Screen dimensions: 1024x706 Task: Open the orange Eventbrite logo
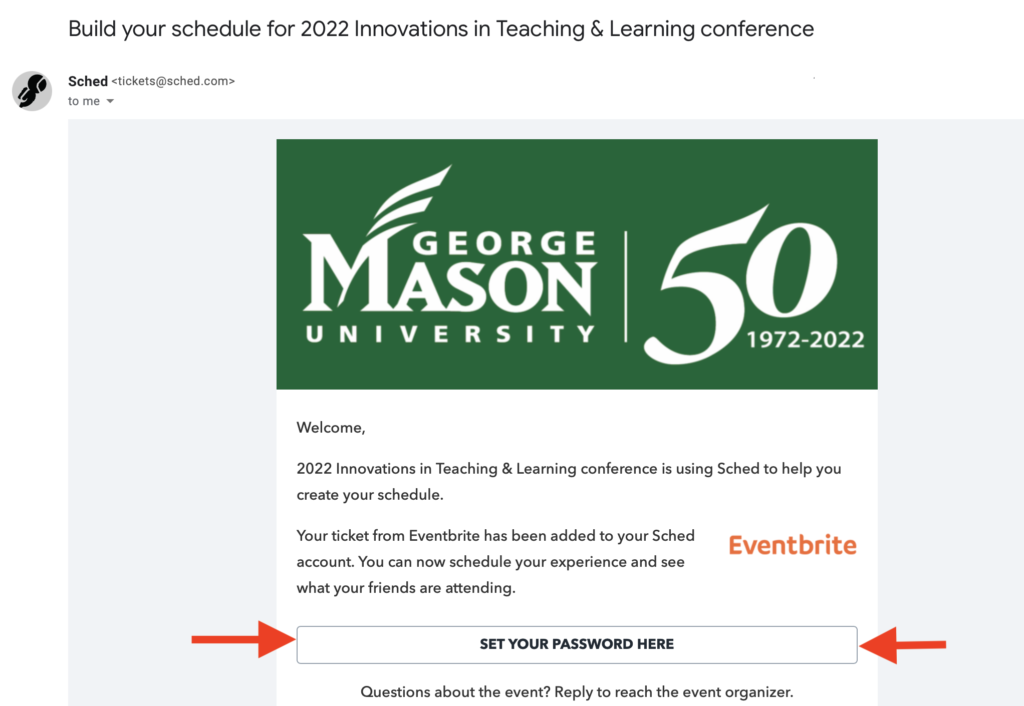pyautogui.click(x=792, y=545)
